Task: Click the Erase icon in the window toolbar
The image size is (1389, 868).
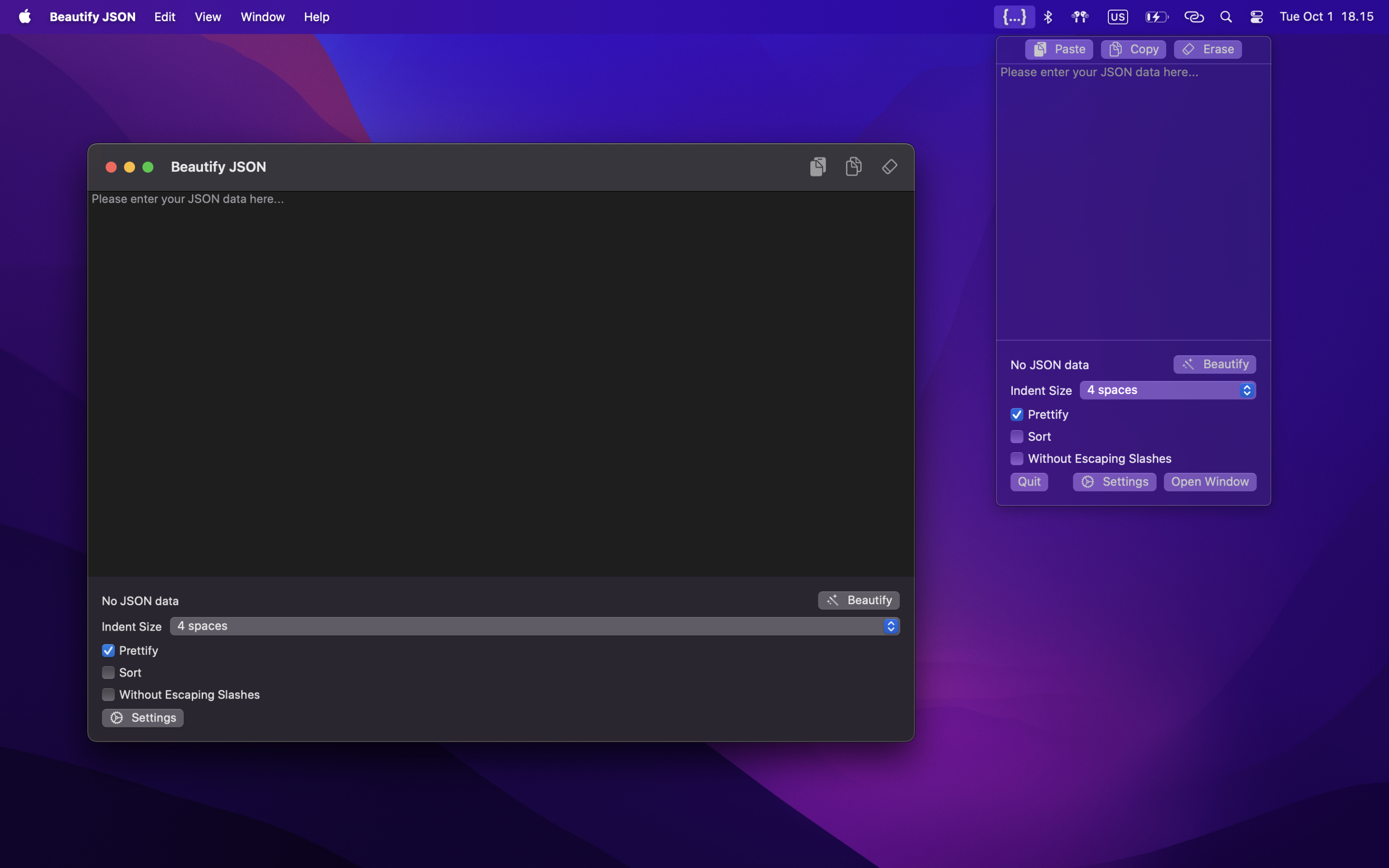Action: point(889,166)
